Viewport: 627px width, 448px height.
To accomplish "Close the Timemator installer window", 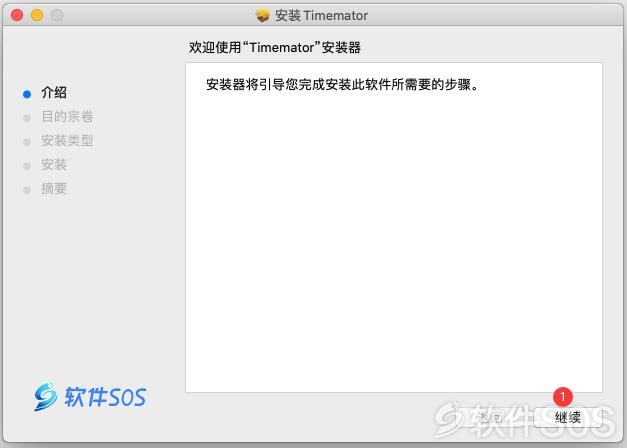I will click(x=17, y=15).
